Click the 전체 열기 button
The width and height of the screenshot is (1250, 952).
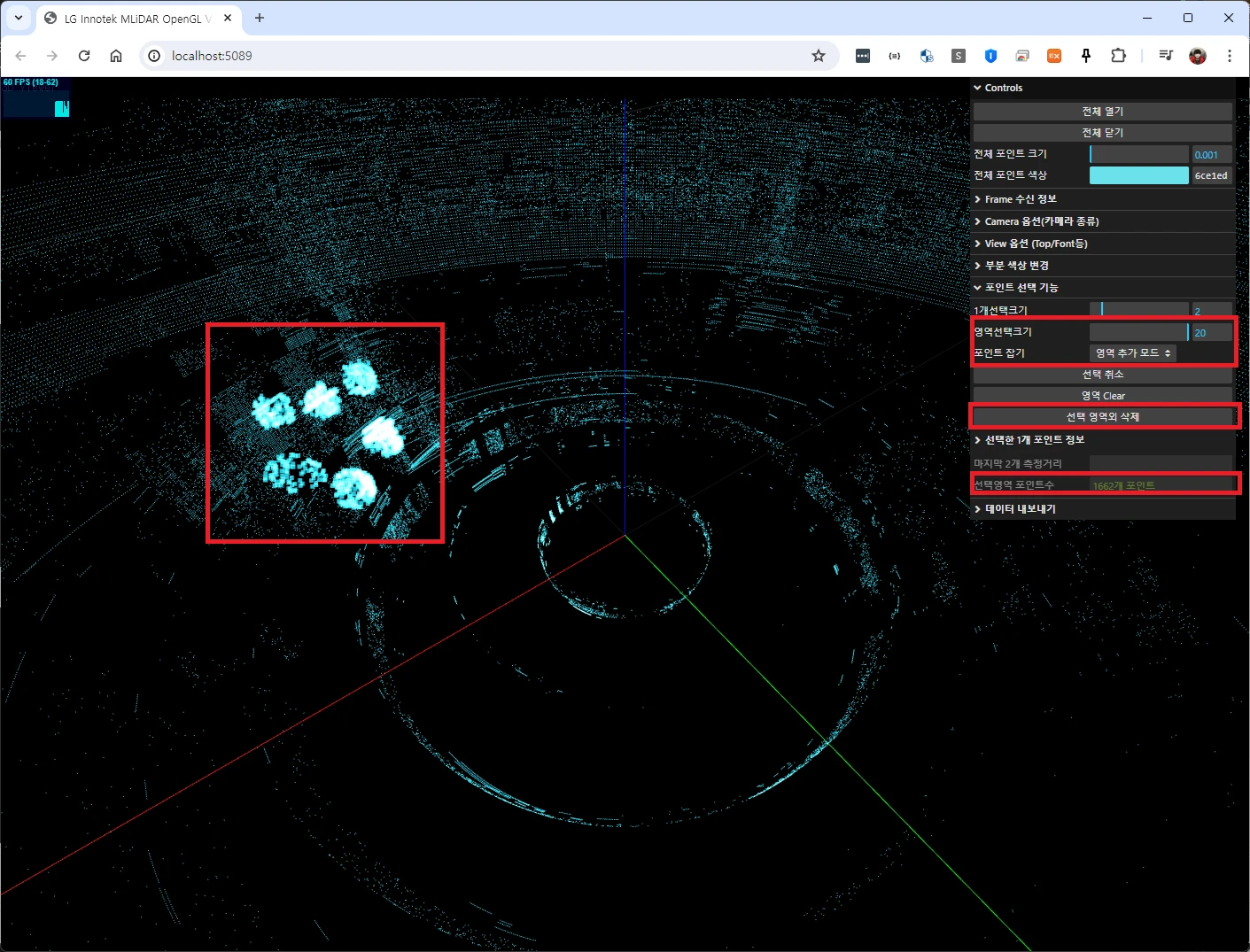coord(1103,112)
